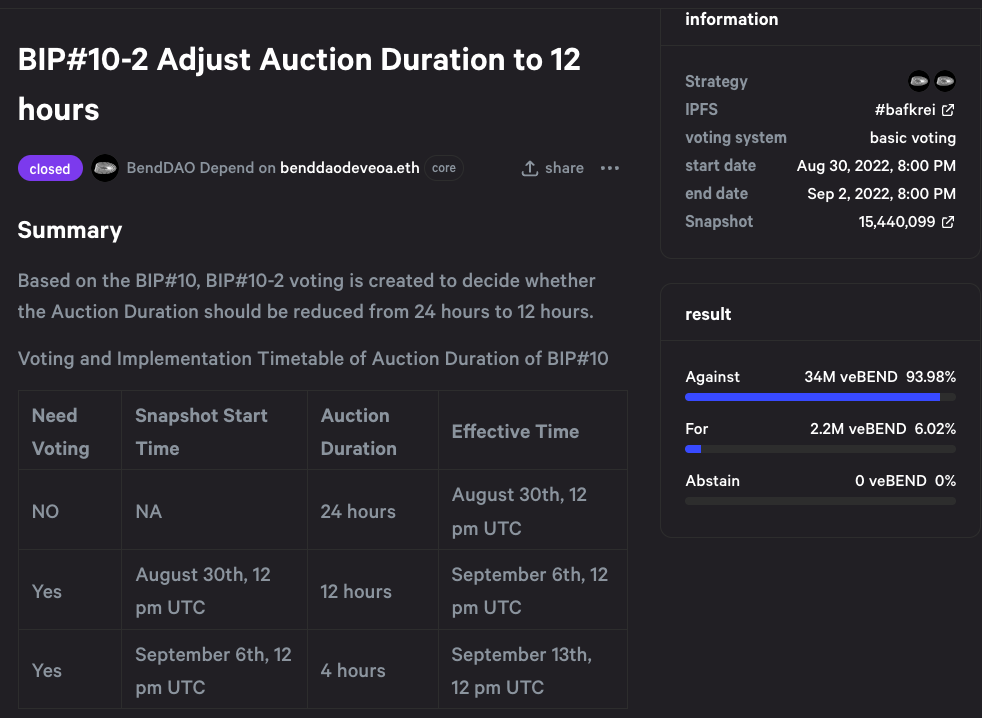
Task: Click the second strategy icon
Action: pyautogui.click(x=945, y=81)
